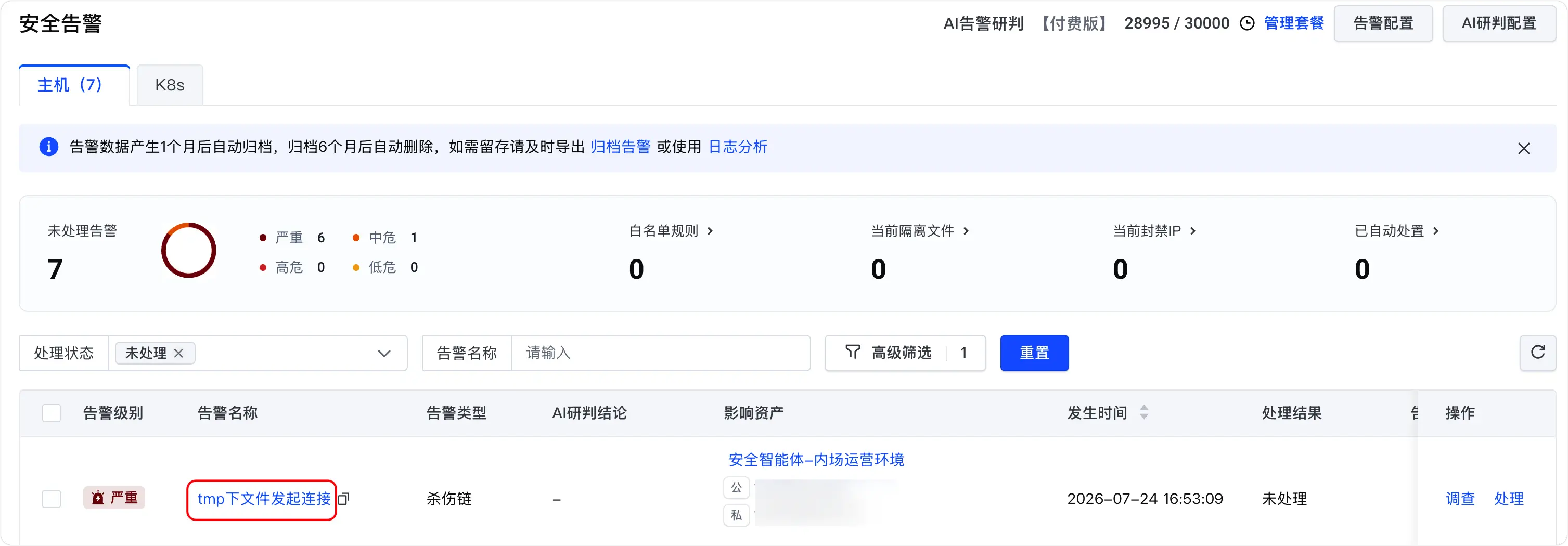1568x546 pixels.
Task: Click the 重置 button
Action: pos(1034,353)
